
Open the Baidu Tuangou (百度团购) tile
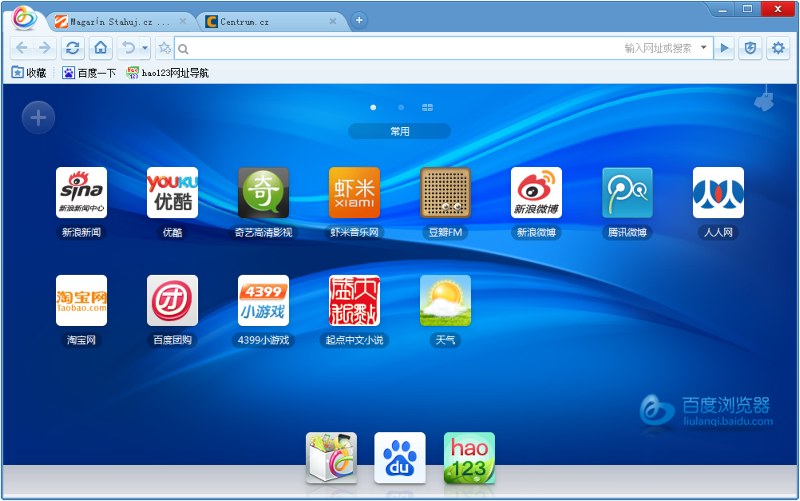pyautogui.click(x=172, y=300)
